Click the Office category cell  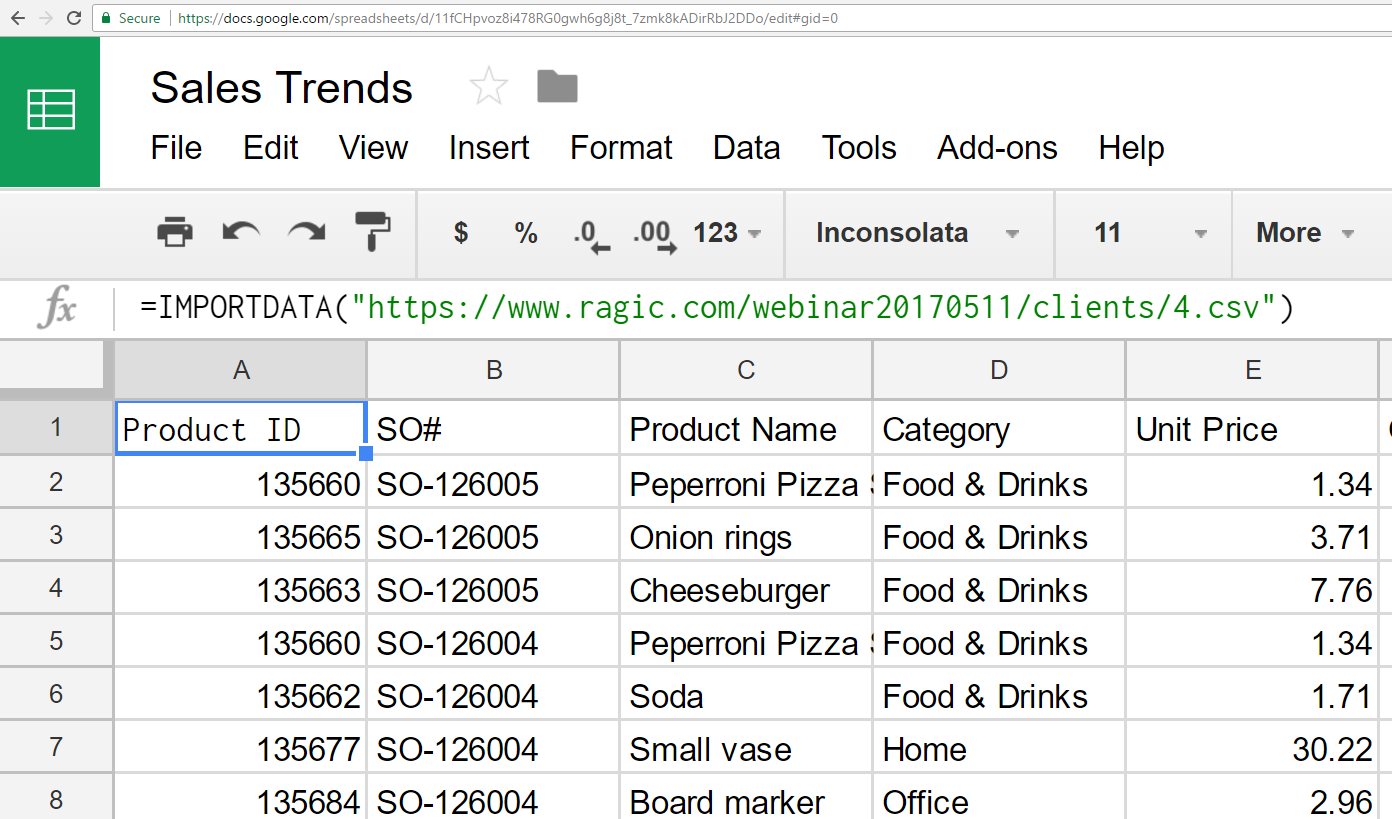999,798
